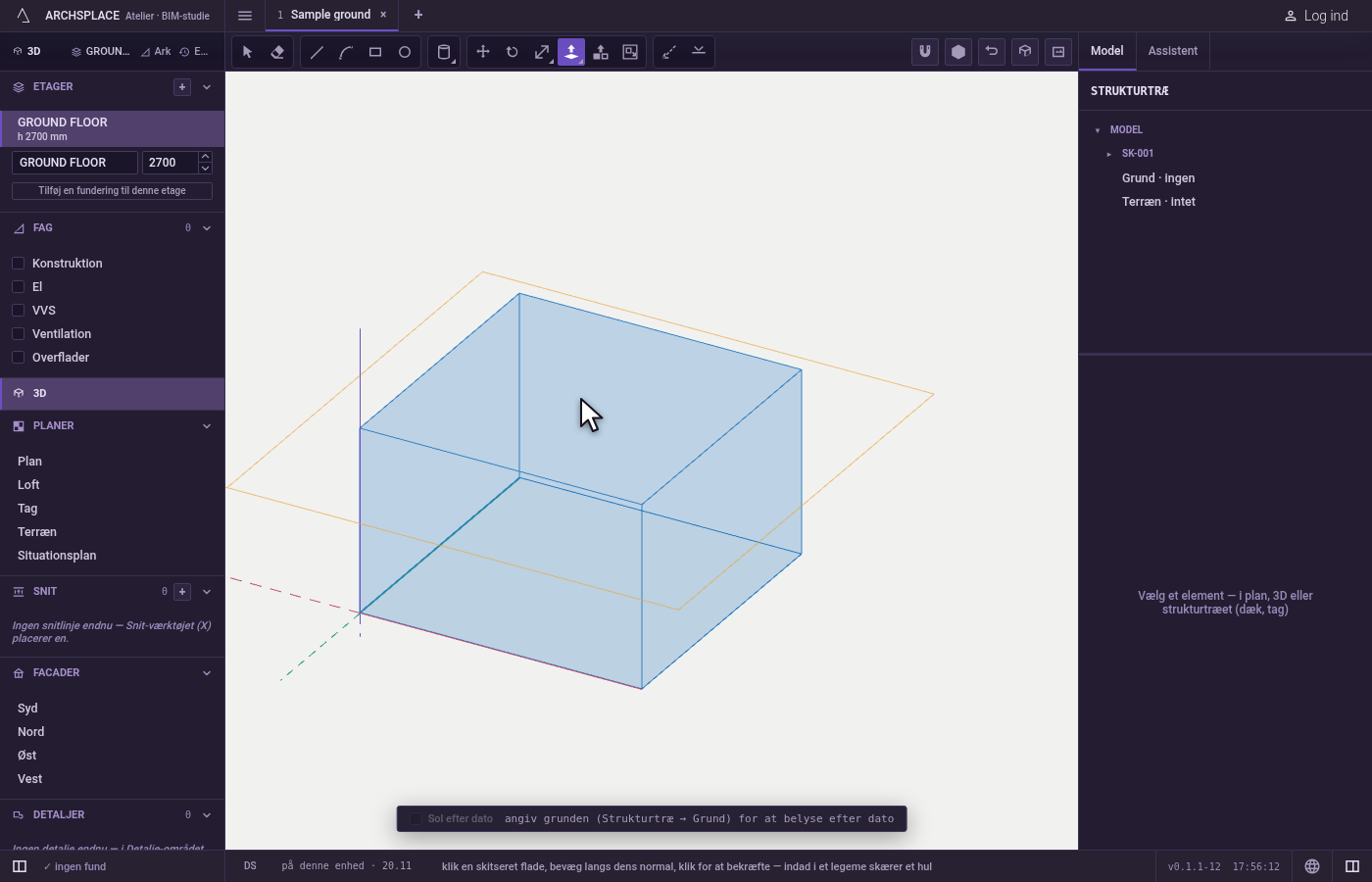Switch to the Model tab
The image size is (1372, 882).
point(1107,51)
